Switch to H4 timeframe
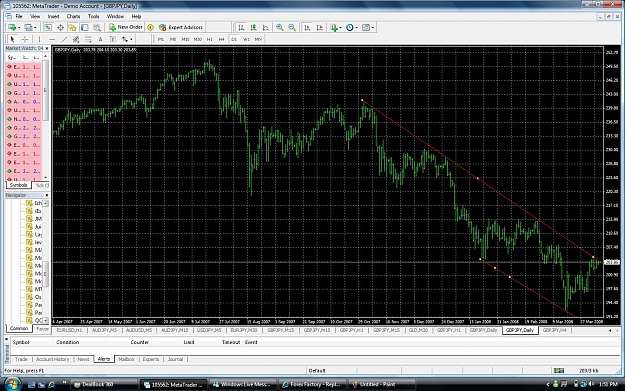The width and height of the screenshot is (625, 391). click(222, 39)
